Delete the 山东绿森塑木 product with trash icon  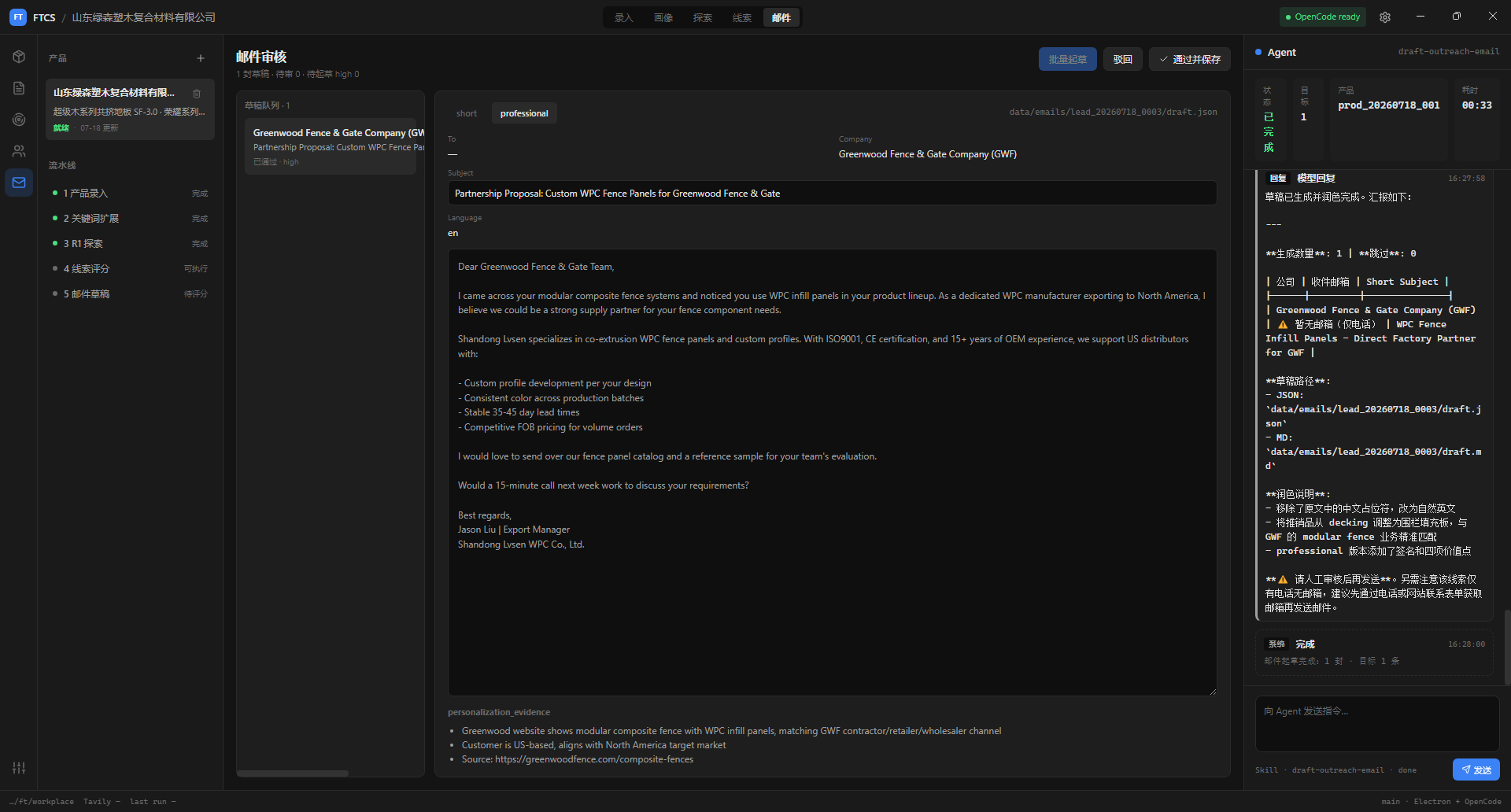point(197,94)
